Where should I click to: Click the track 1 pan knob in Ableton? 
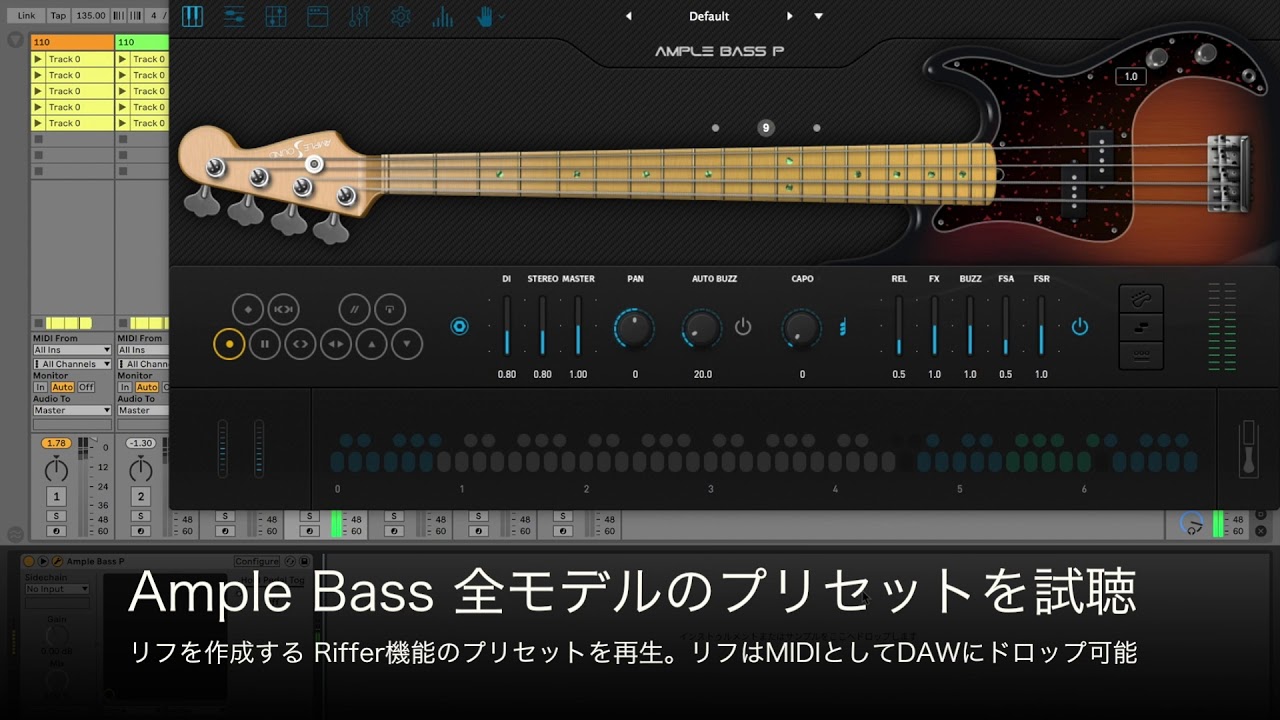click(57, 469)
